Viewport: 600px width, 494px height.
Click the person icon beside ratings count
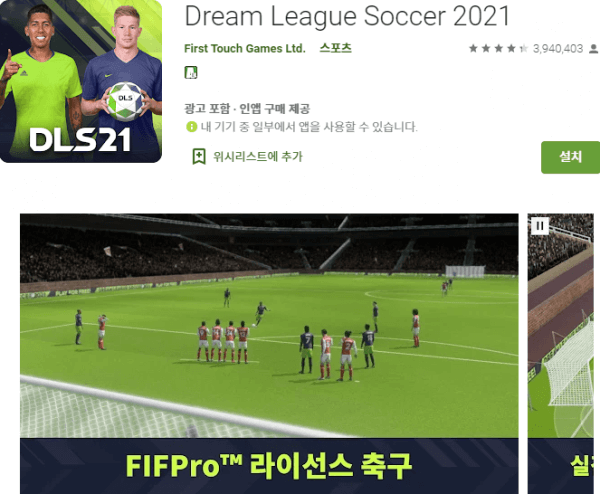coord(594,49)
